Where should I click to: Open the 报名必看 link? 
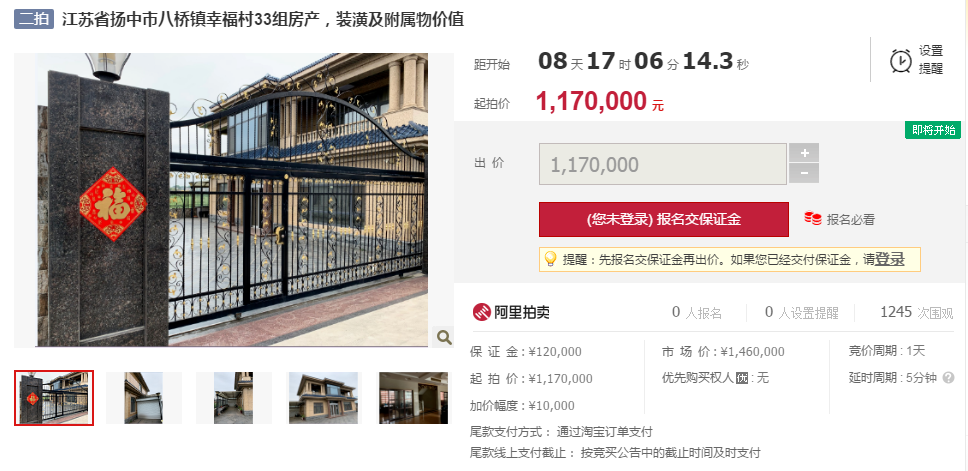click(851, 219)
